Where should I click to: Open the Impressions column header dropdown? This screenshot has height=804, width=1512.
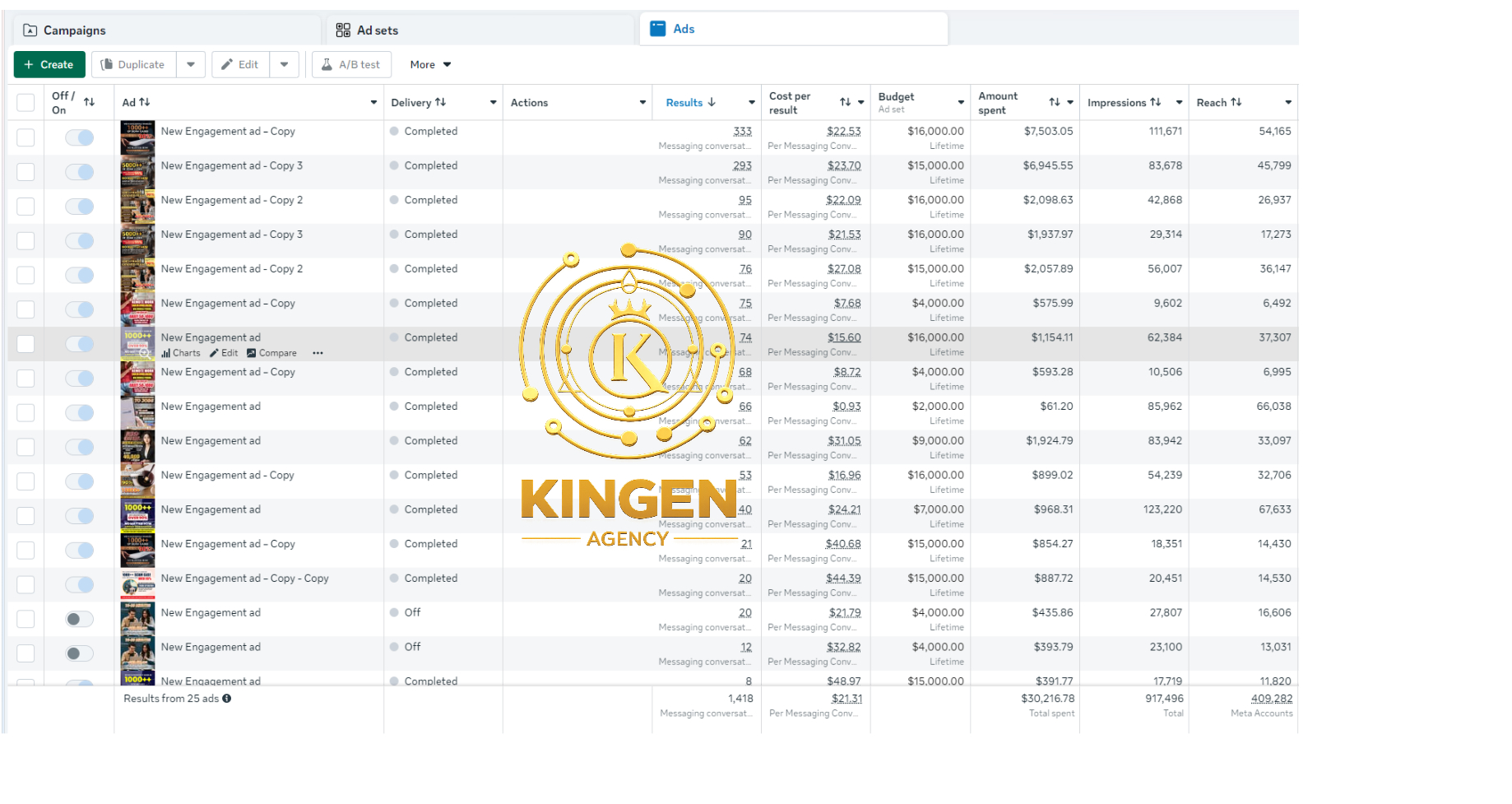tap(1179, 103)
